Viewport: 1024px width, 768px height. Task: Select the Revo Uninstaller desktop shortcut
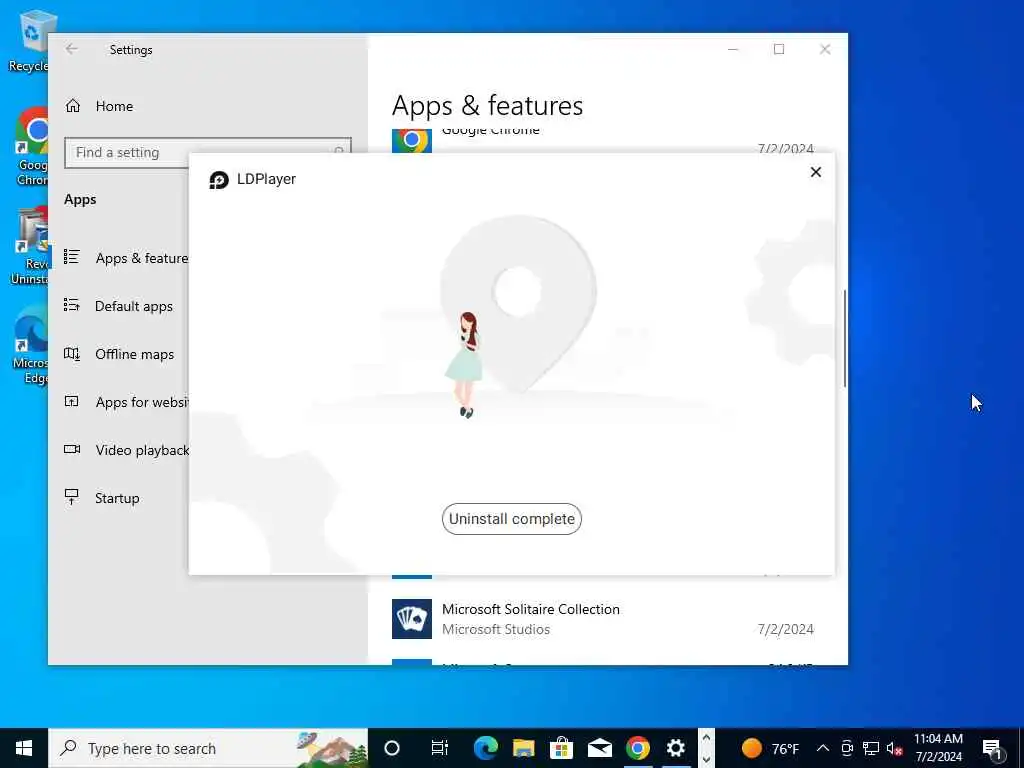tap(31, 246)
